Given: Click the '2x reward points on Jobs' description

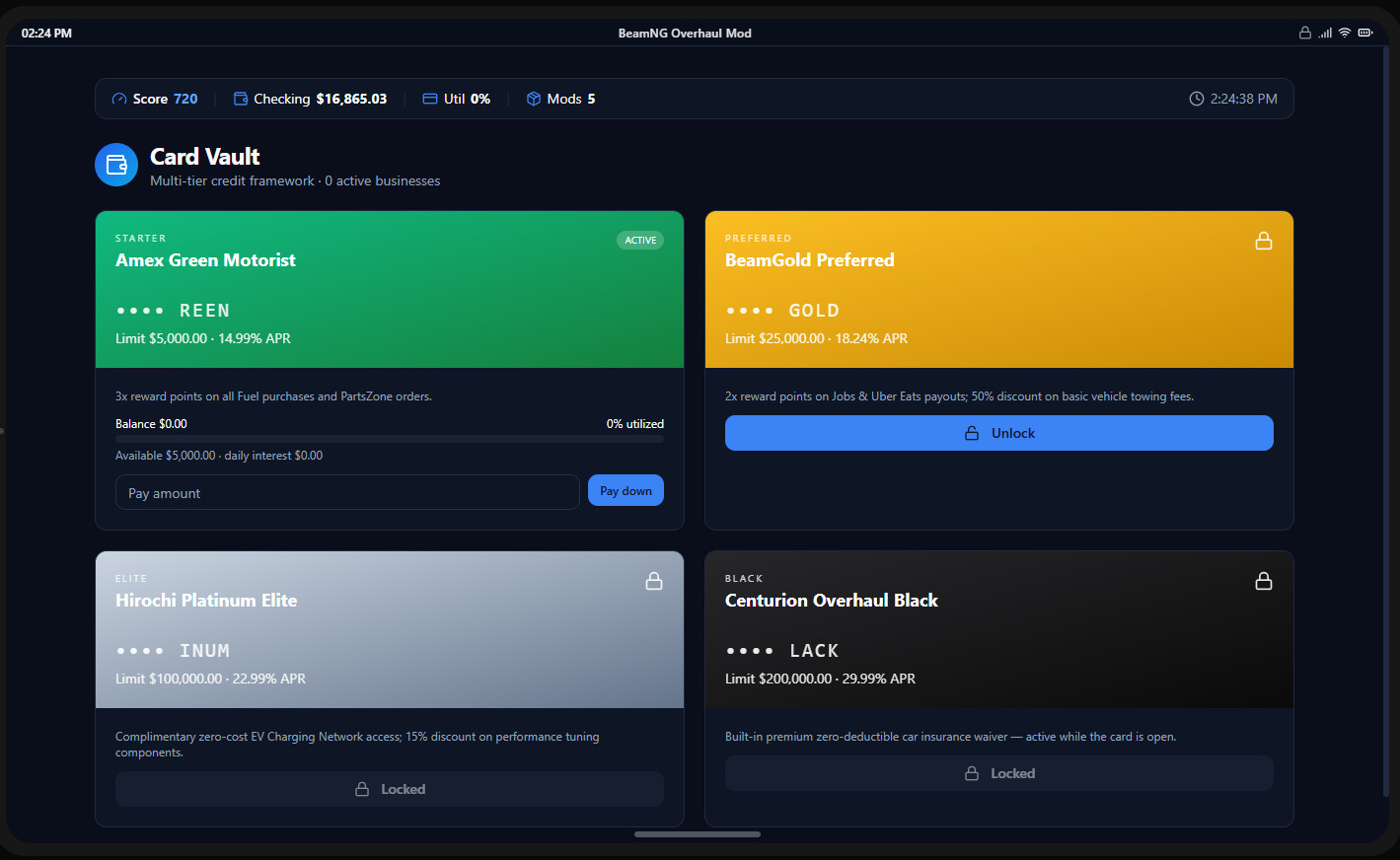Looking at the screenshot, I should tap(959, 396).
